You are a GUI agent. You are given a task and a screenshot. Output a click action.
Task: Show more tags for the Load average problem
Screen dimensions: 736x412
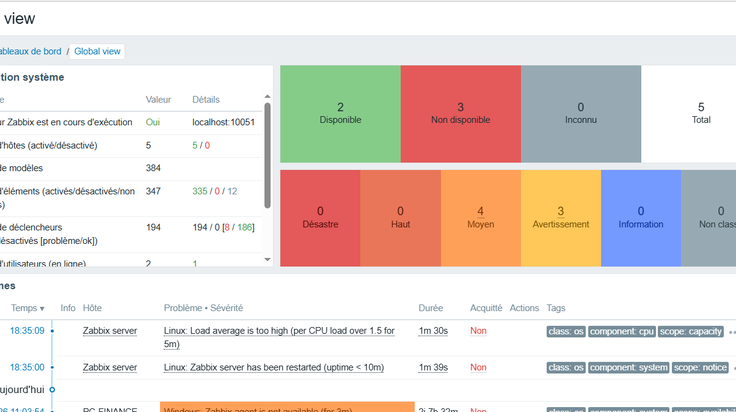point(732,332)
